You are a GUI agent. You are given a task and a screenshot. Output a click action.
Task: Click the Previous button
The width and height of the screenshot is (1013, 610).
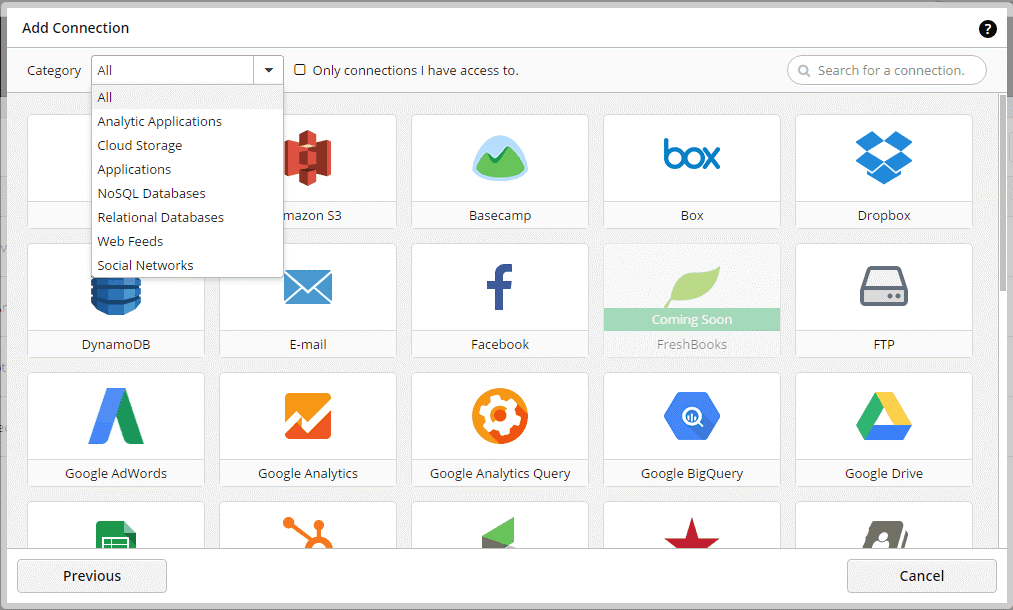[92, 576]
